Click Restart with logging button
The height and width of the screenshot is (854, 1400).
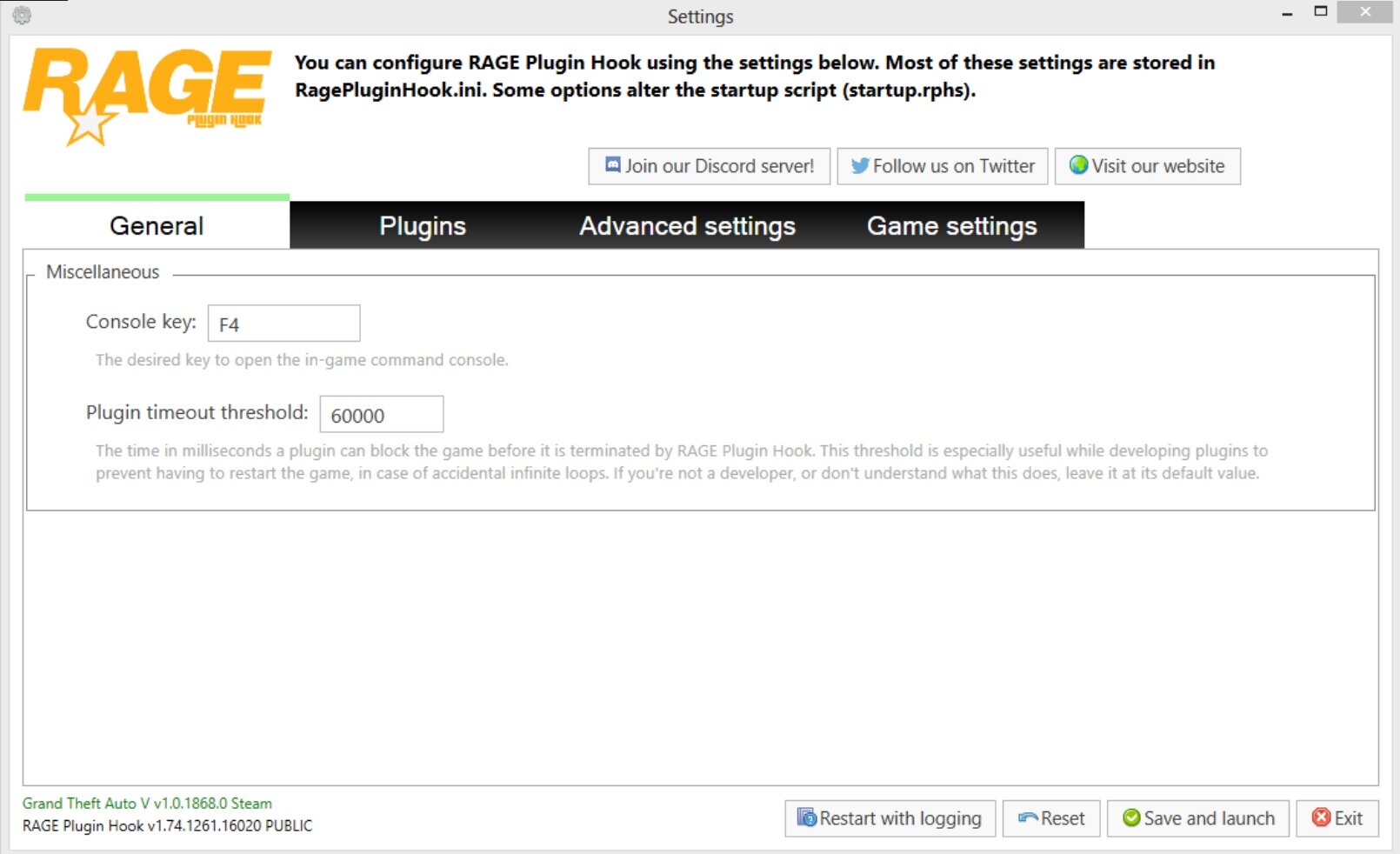(x=890, y=818)
